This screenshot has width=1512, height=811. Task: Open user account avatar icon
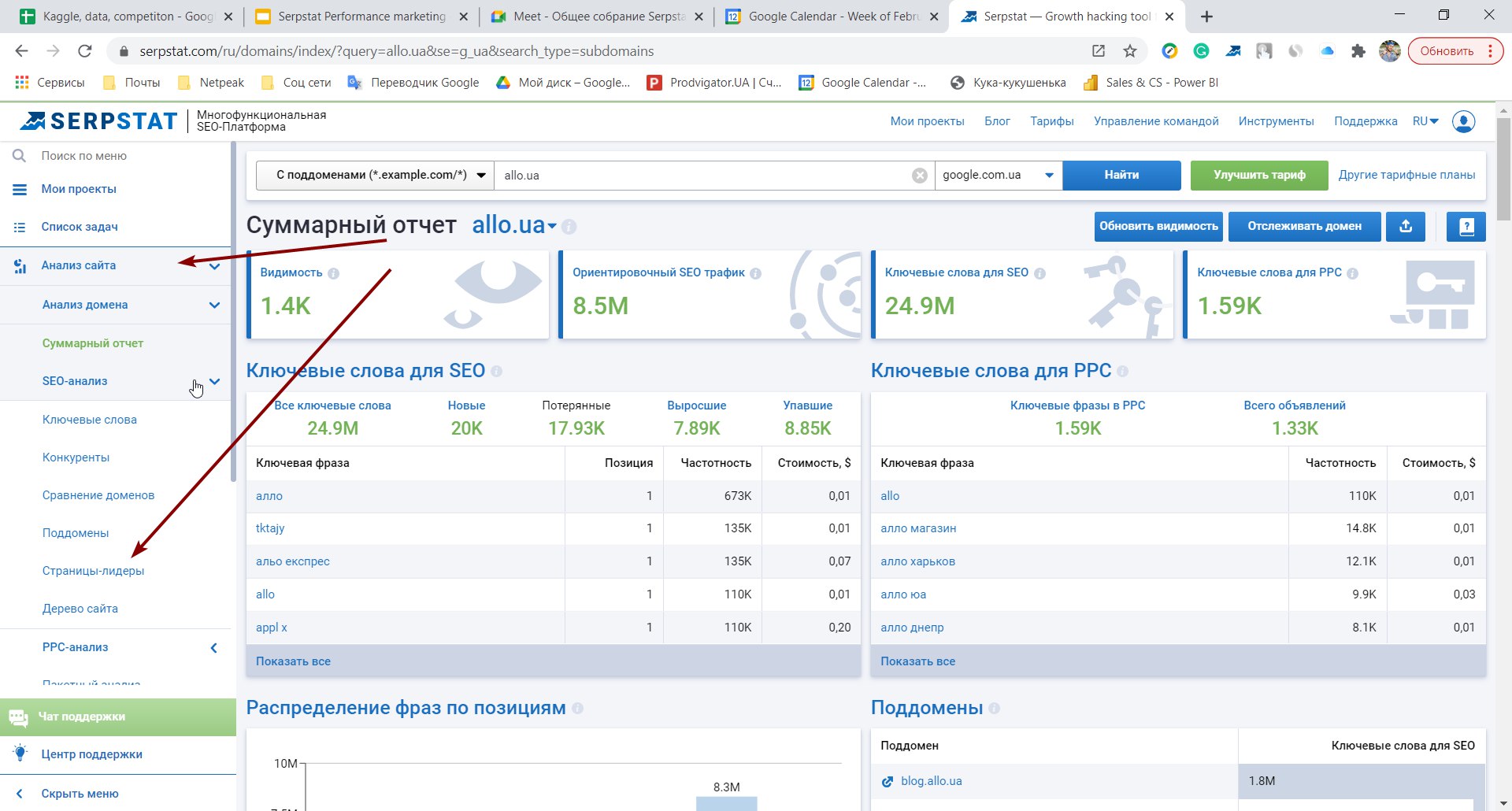pyautogui.click(x=1463, y=121)
